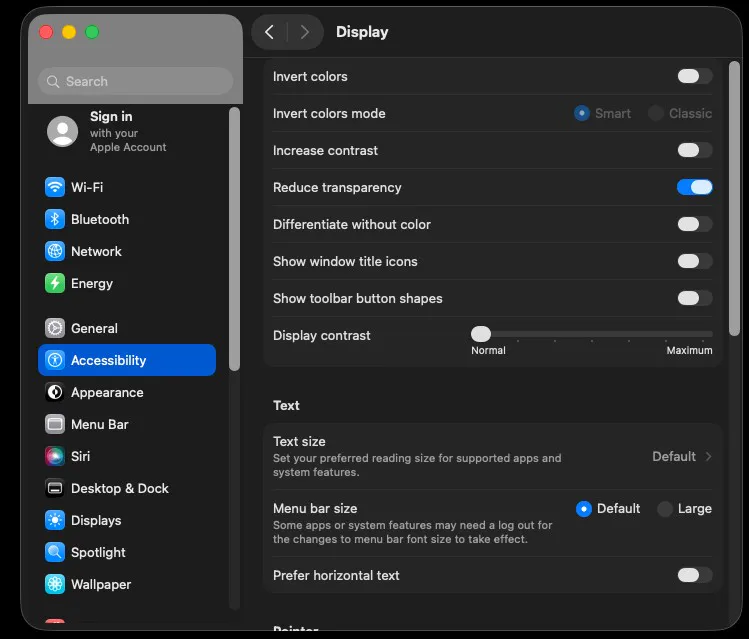Open Bluetooth settings via its icon

(x=55, y=219)
